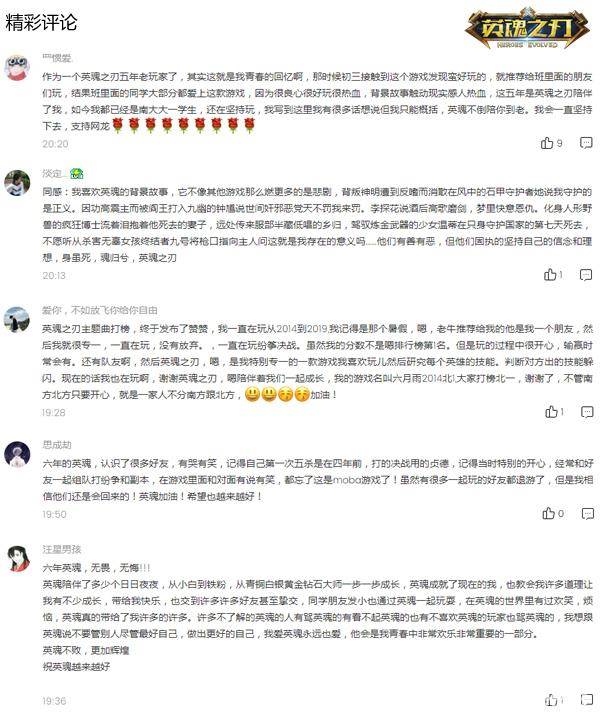Like 思成劫's comment posted at 19:50
Viewport: 600px width, 721px height.
tap(549, 513)
